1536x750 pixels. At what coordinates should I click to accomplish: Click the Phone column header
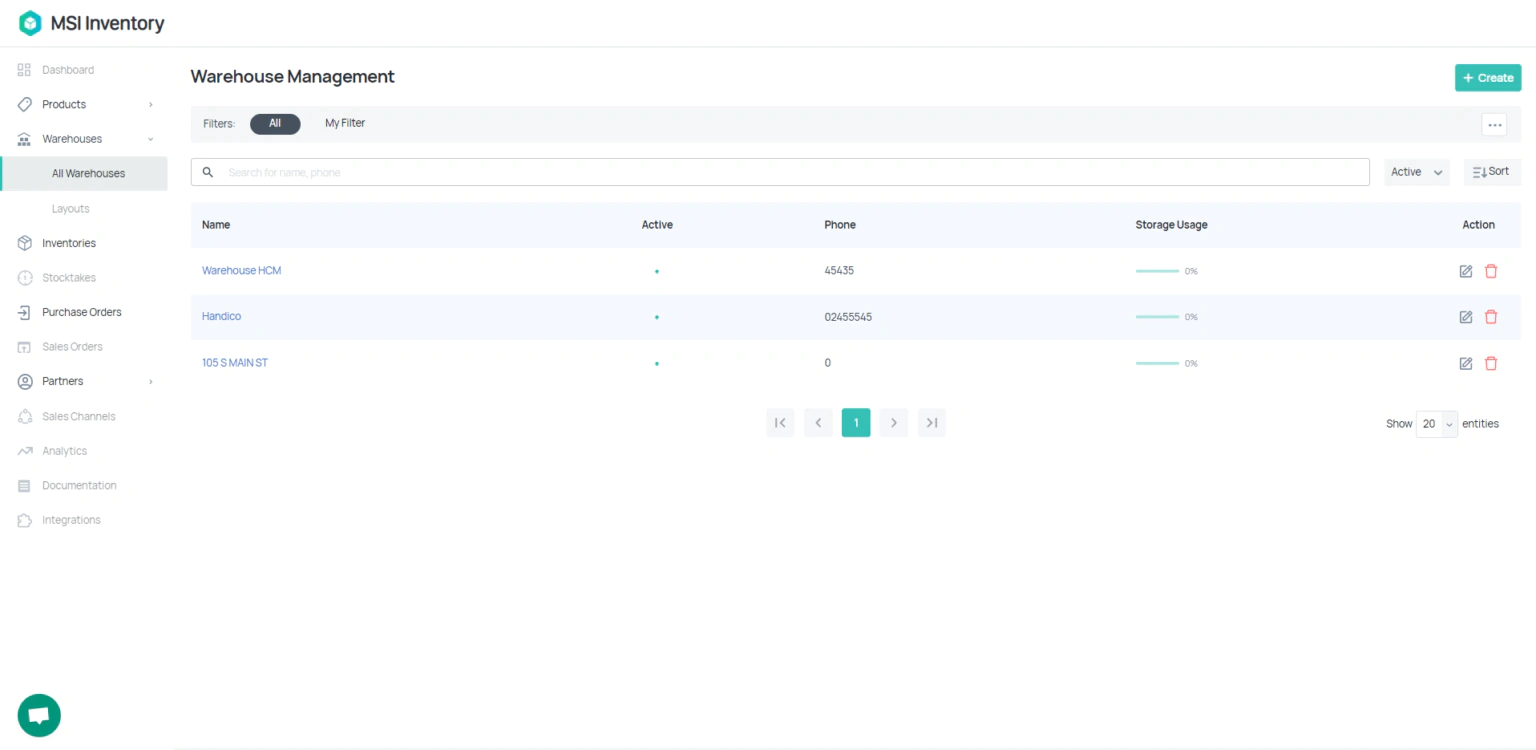[840, 225]
